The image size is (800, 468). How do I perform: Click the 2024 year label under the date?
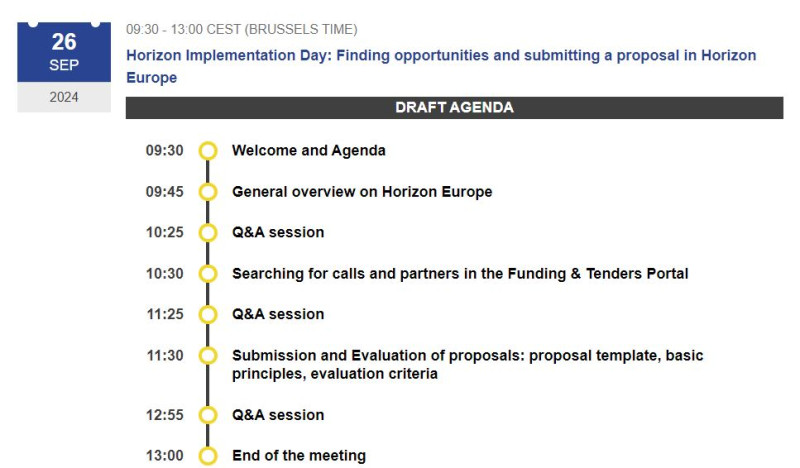click(x=64, y=97)
